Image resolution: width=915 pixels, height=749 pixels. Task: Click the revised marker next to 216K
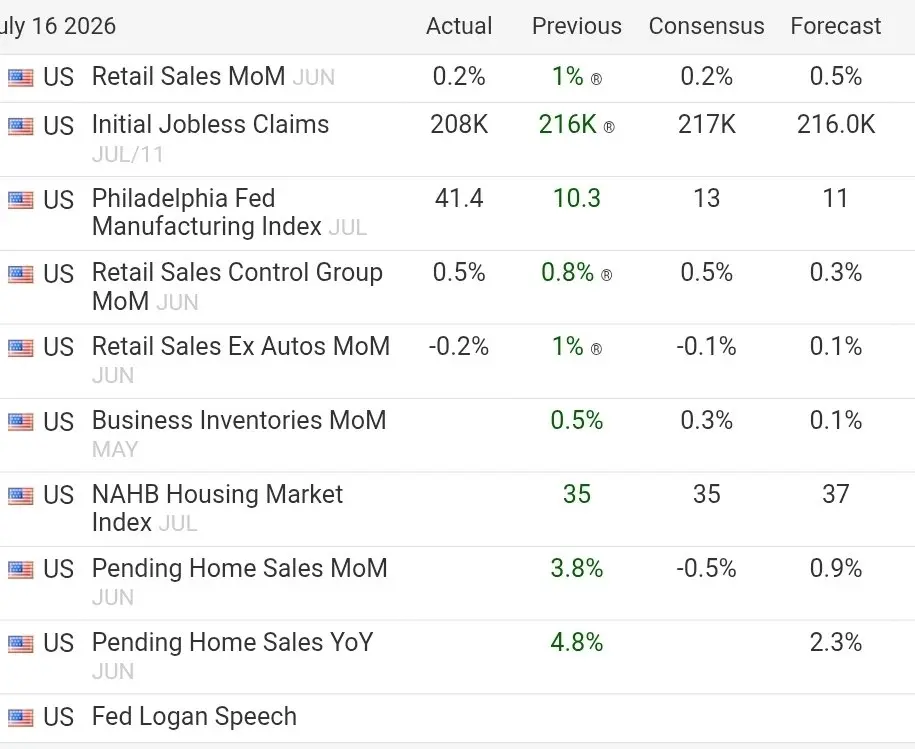coord(609,127)
